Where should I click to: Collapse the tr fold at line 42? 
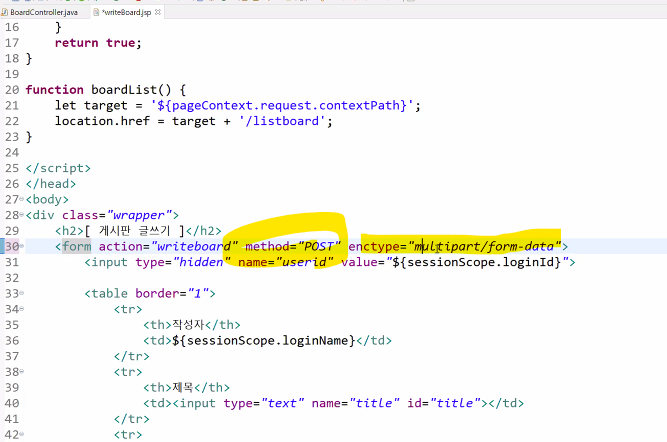[x=22, y=434]
